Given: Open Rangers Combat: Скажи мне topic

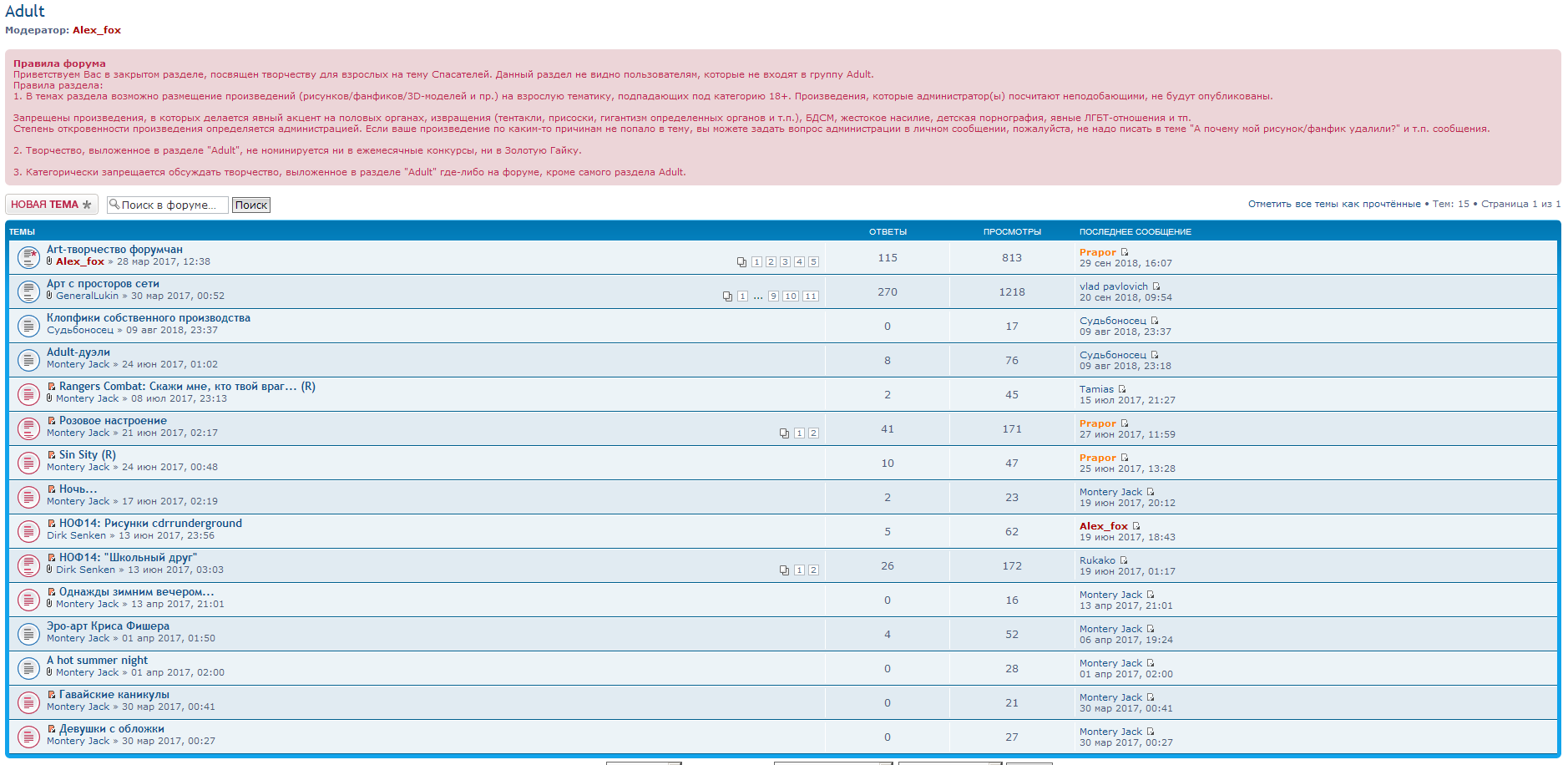Looking at the screenshot, I should 187,386.
